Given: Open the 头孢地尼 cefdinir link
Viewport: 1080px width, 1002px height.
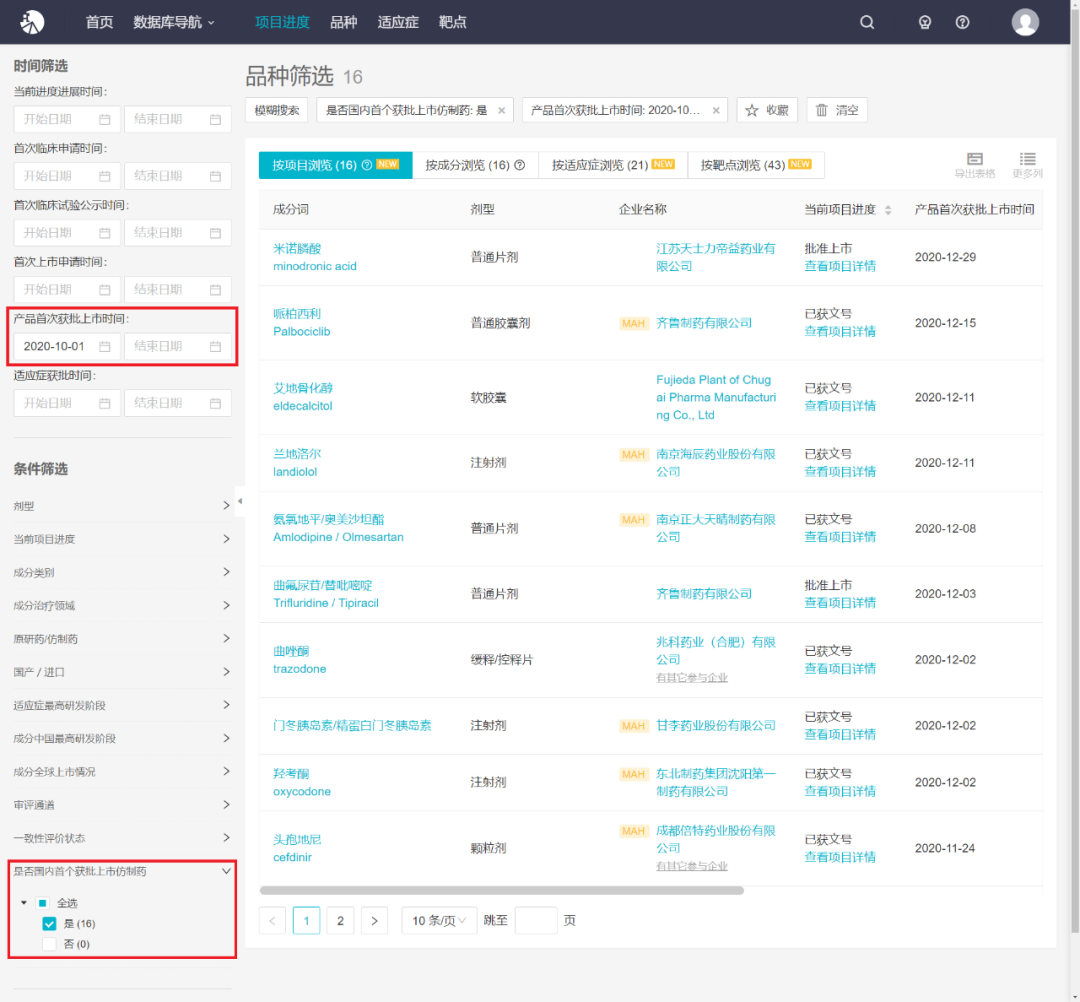Looking at the screenshot, I should pos(297,848).
